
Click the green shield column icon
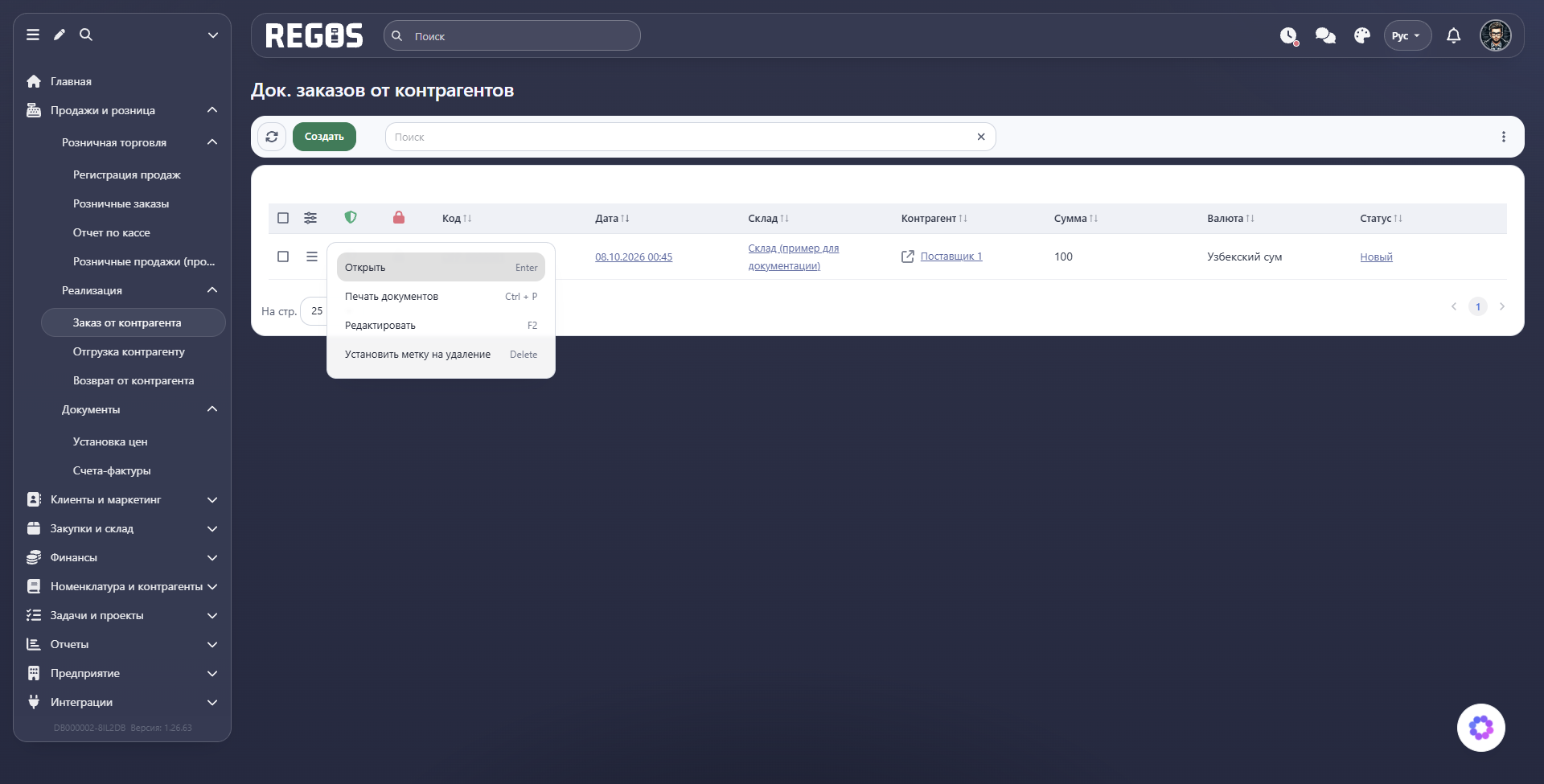pyautogui.click(x=351, y=217)
